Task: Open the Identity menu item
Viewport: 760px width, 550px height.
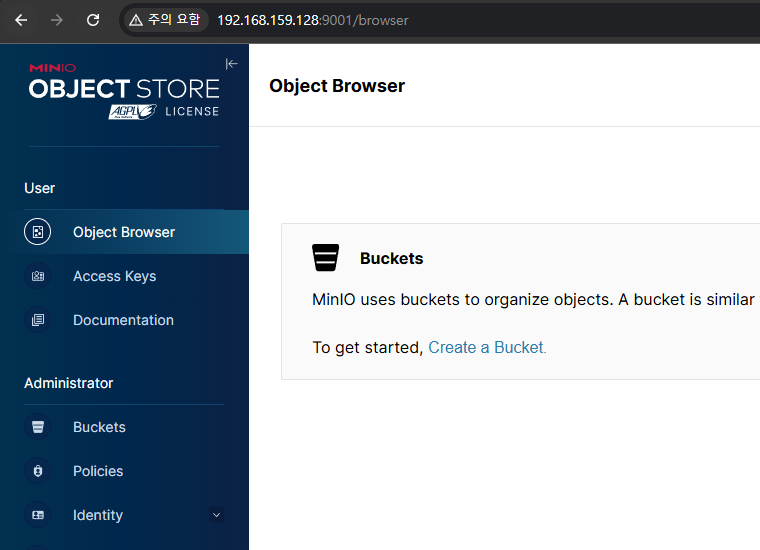Action: [124, 515]
